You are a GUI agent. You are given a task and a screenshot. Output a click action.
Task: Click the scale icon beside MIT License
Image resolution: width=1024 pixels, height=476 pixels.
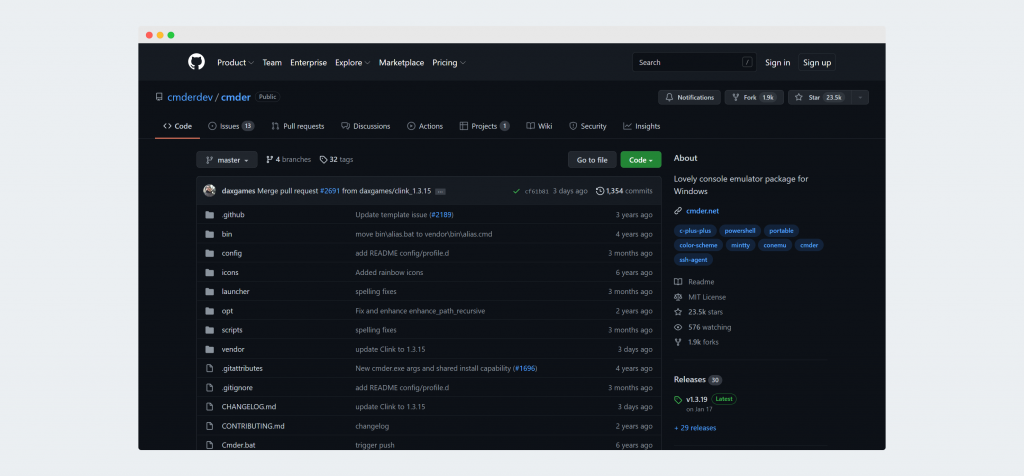point(678,297)
